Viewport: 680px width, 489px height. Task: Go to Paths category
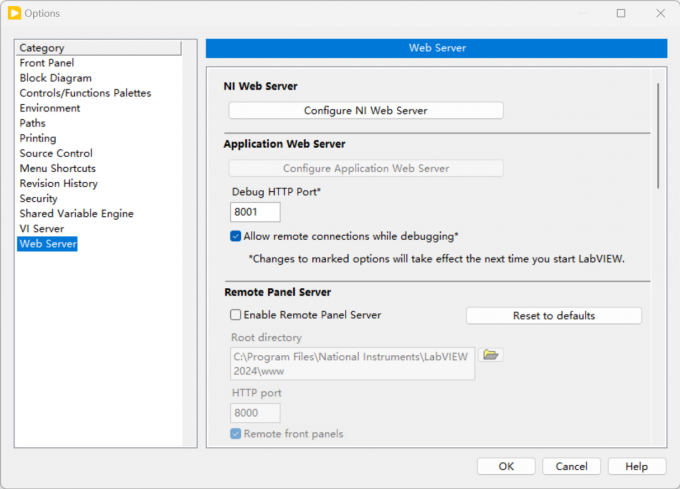(x=33, y=123)
